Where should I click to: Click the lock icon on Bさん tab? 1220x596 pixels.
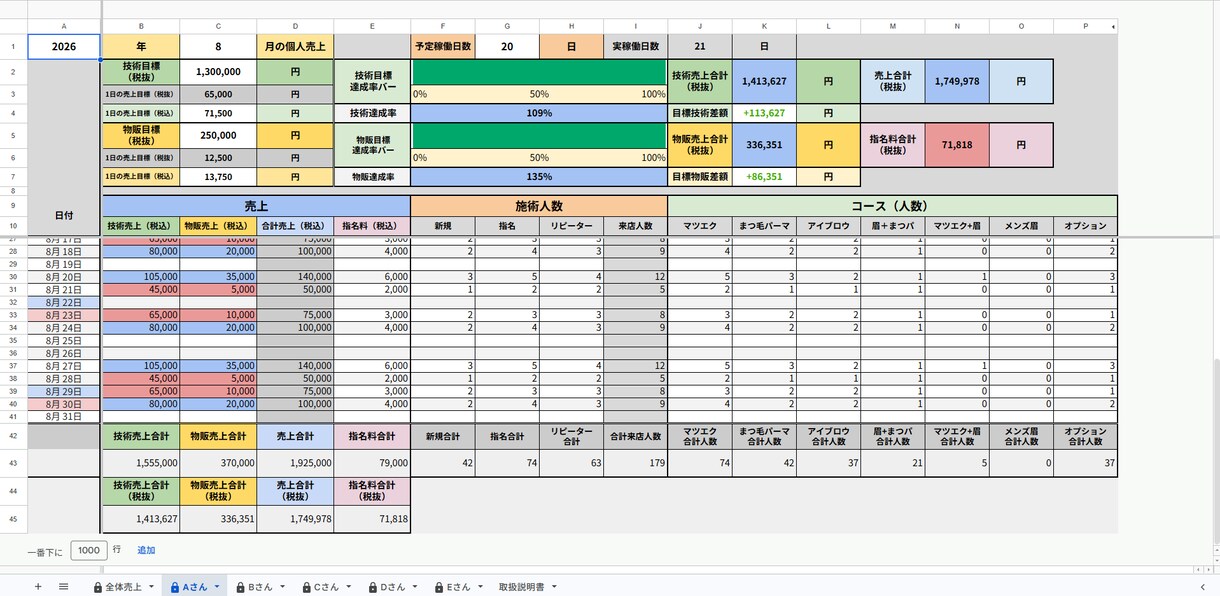pos(241,587)
